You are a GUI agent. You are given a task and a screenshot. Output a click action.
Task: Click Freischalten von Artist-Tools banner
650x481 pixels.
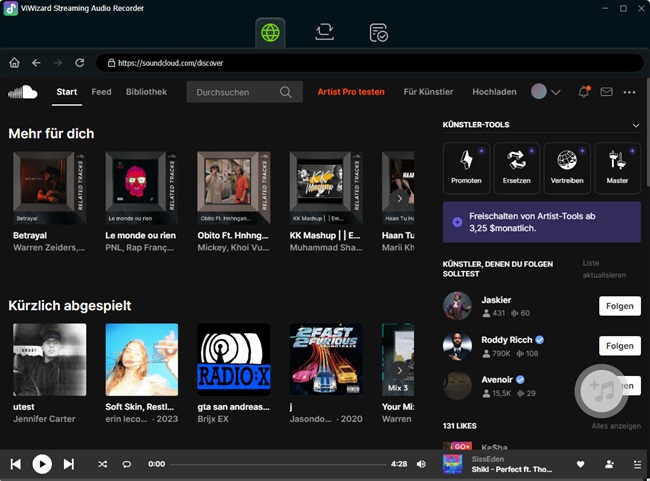tap(542, 222)
